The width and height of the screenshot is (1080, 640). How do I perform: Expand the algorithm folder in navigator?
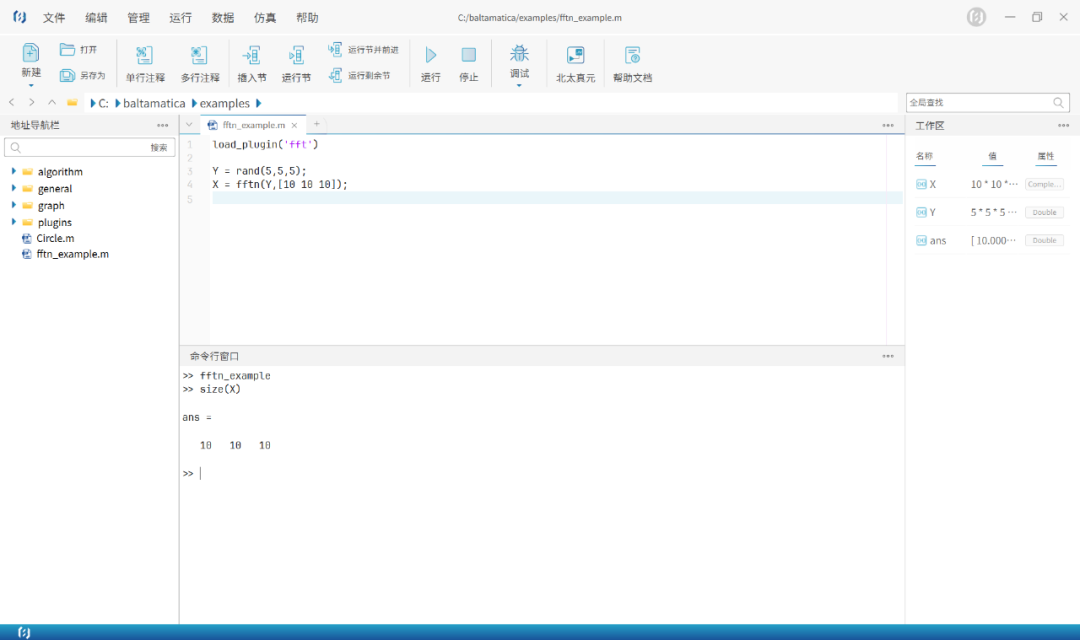pos(14,172)
